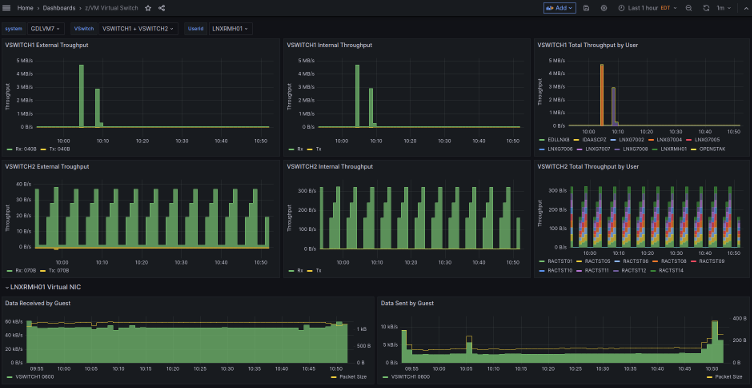This screenshot has height=388, width=752.
Task: Click the share dashboard icon
Action: pos(162,8)
